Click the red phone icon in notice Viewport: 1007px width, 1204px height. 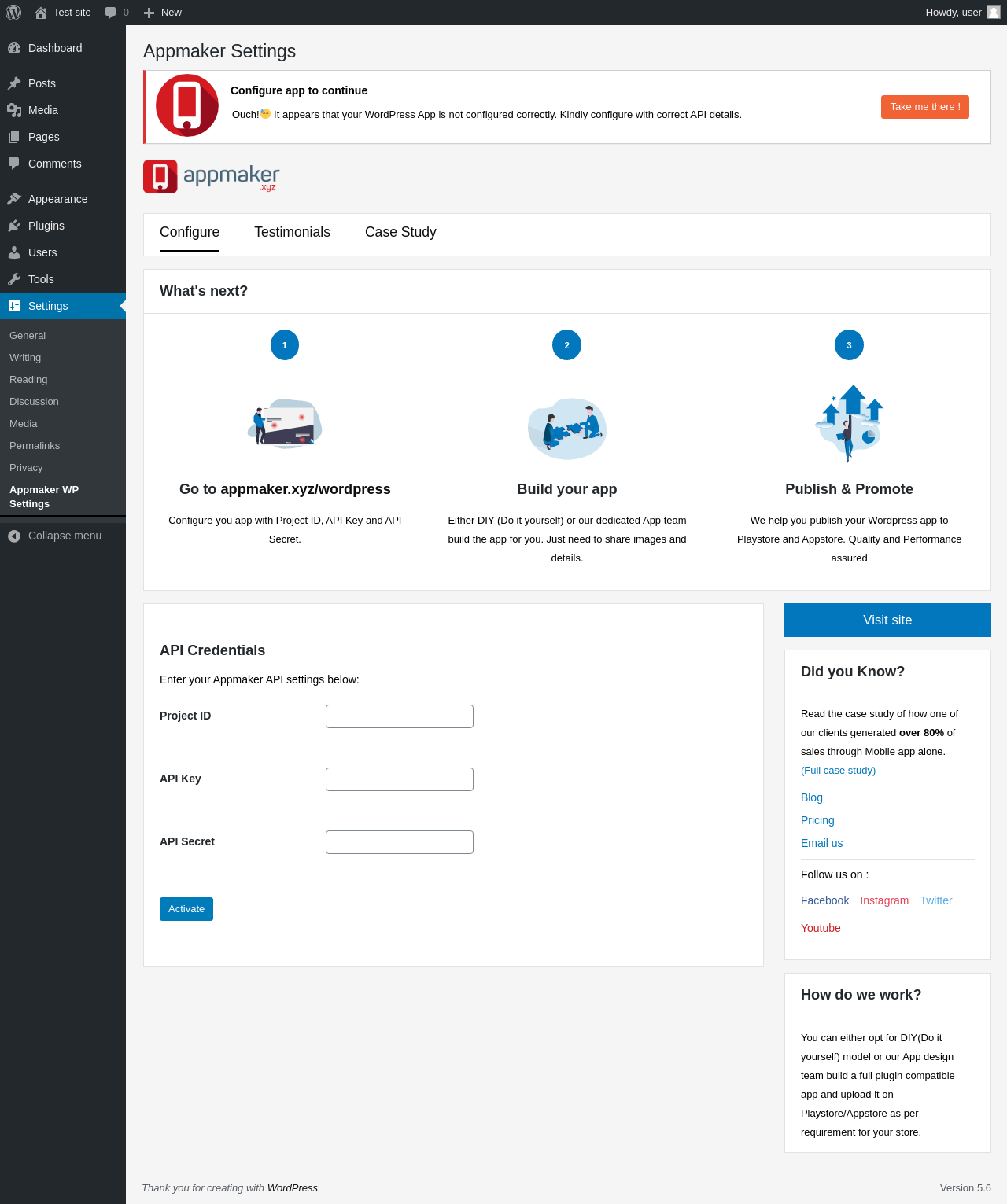pos(187,105)
